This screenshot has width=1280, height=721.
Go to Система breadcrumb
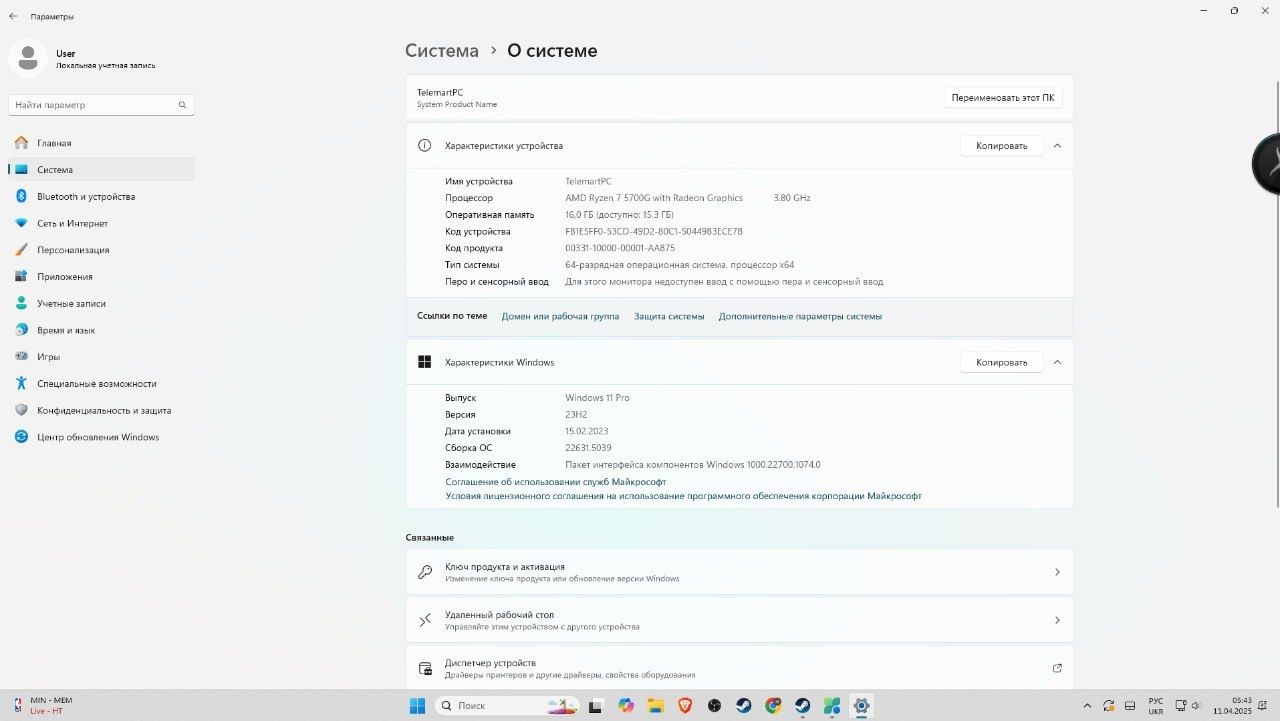click(x=442, y=51)
